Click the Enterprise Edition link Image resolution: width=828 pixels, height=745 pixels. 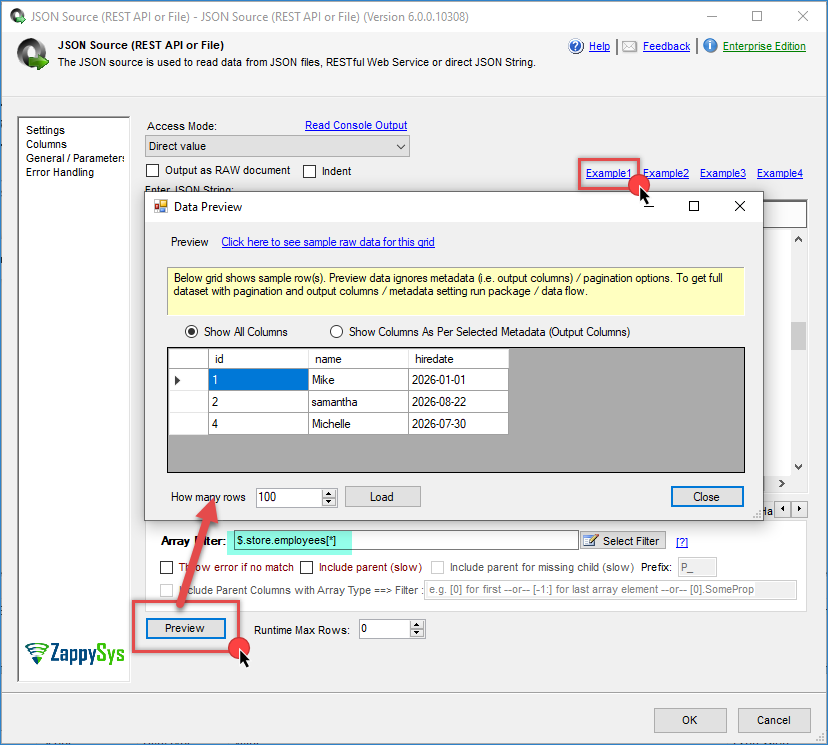[x=764, y=46]
